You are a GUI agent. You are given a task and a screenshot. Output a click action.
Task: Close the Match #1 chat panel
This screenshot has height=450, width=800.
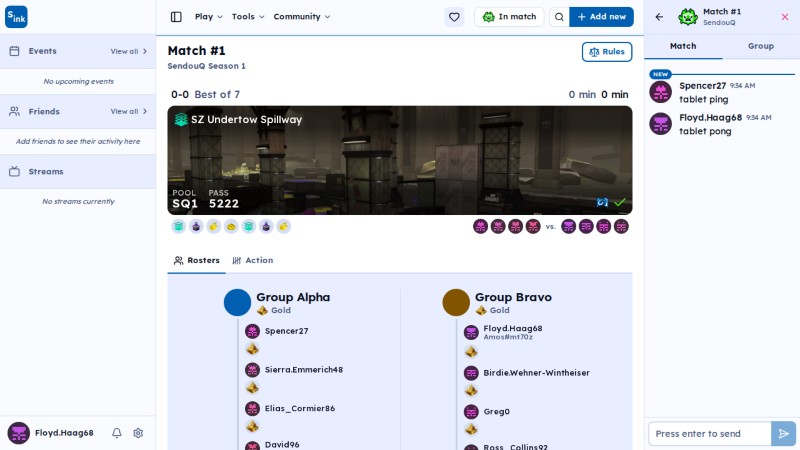(785, 17)
